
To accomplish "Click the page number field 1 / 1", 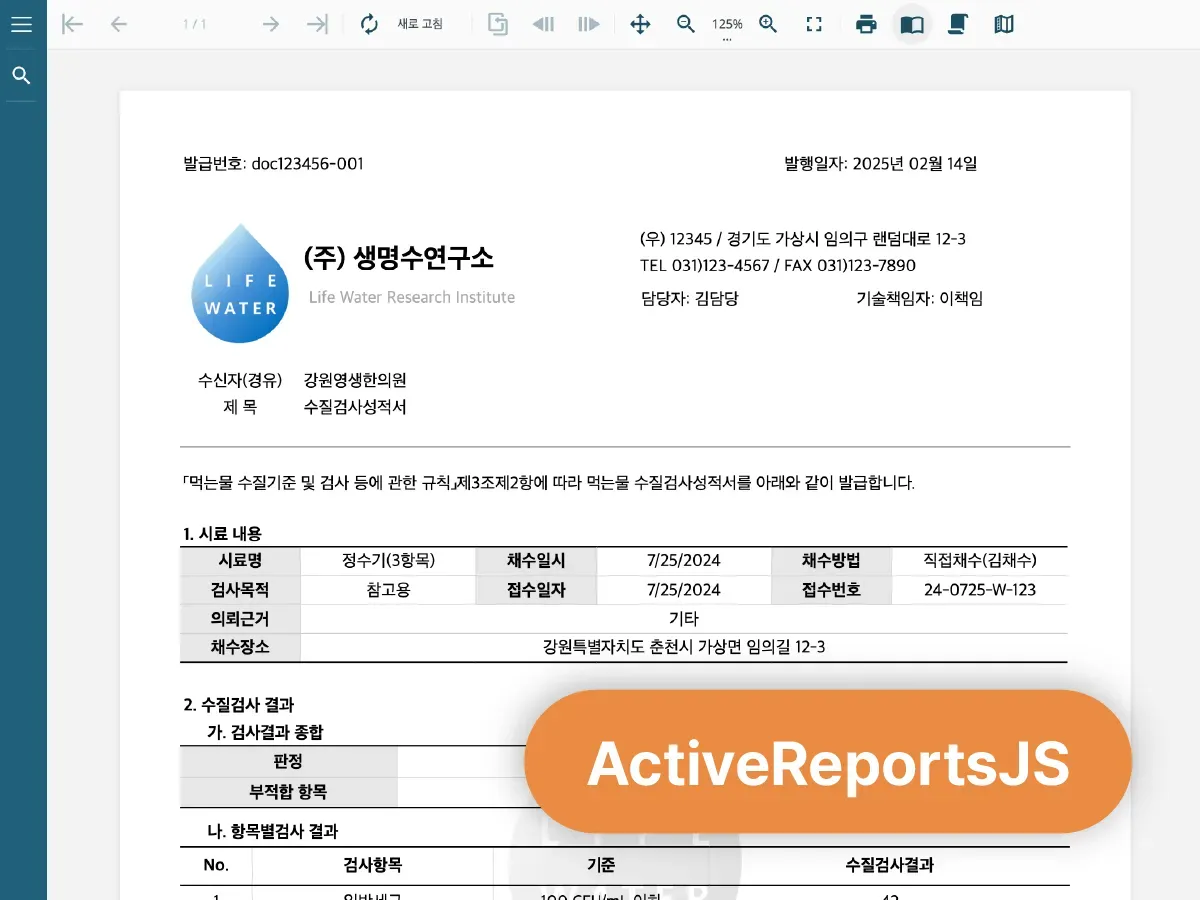I will pyautogui.click(x=195, y=24).
